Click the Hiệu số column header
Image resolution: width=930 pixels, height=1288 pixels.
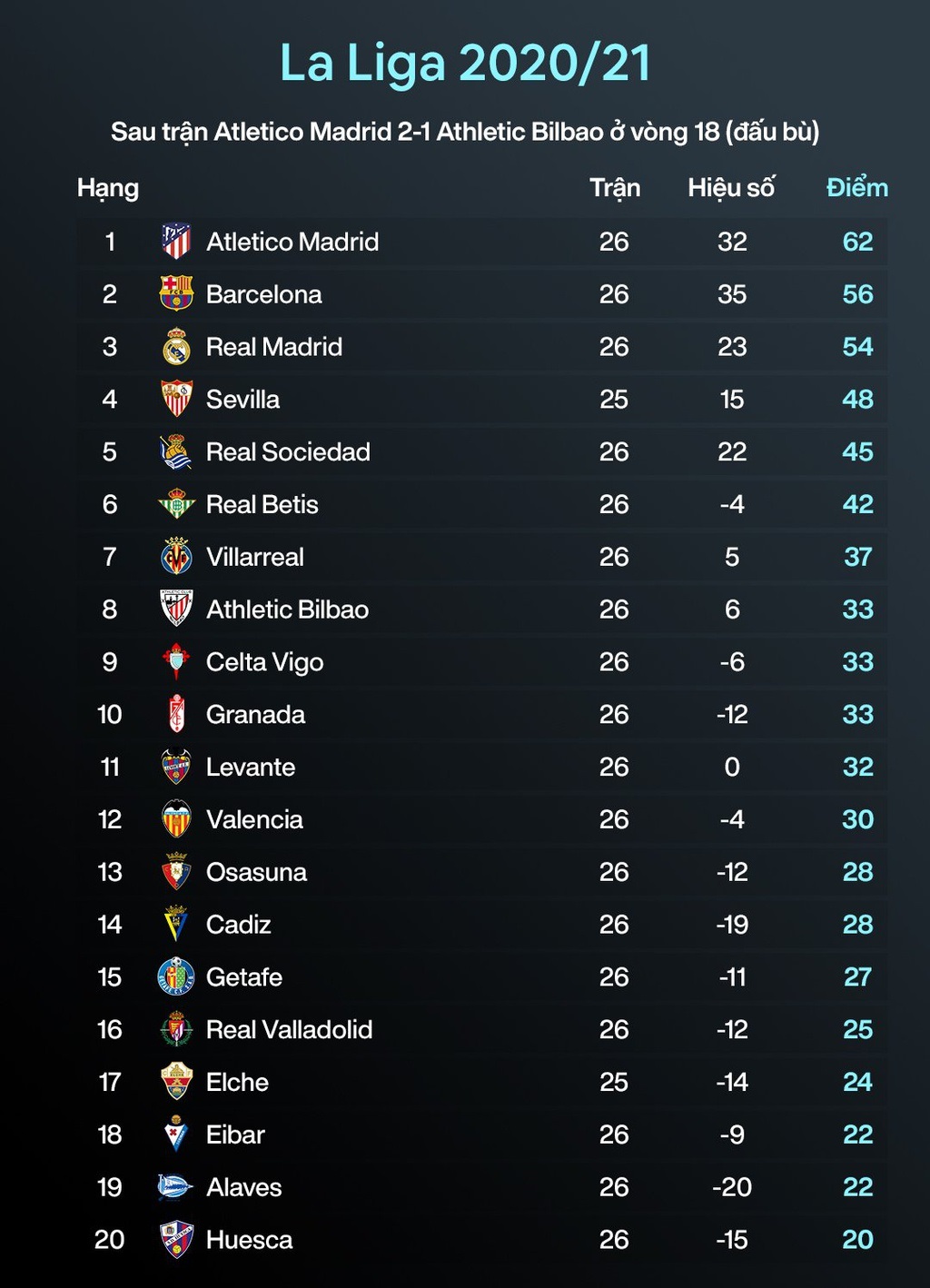pyautogui.click(x=731, y=188)
